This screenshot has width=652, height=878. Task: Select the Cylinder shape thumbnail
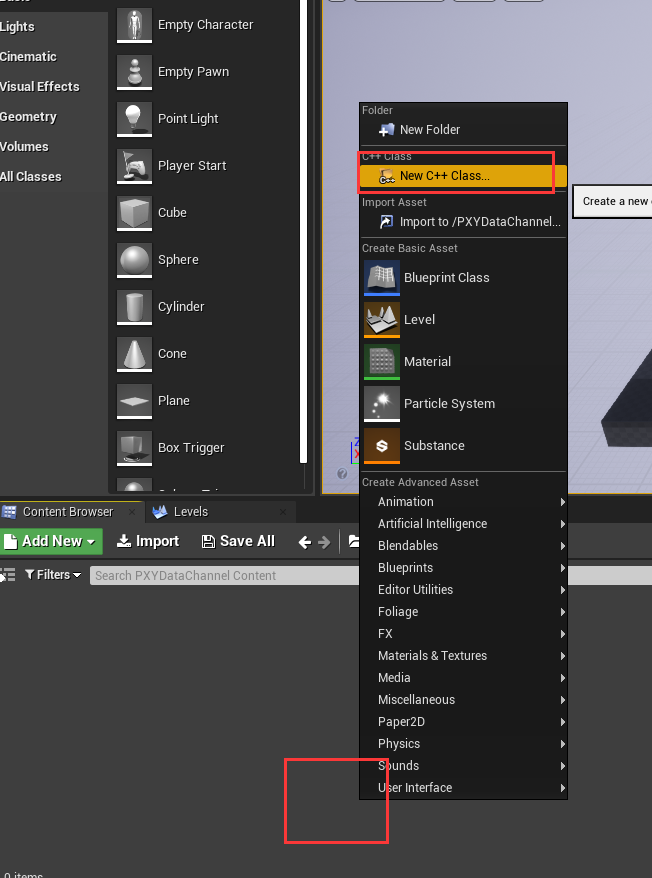pos(134,307)
